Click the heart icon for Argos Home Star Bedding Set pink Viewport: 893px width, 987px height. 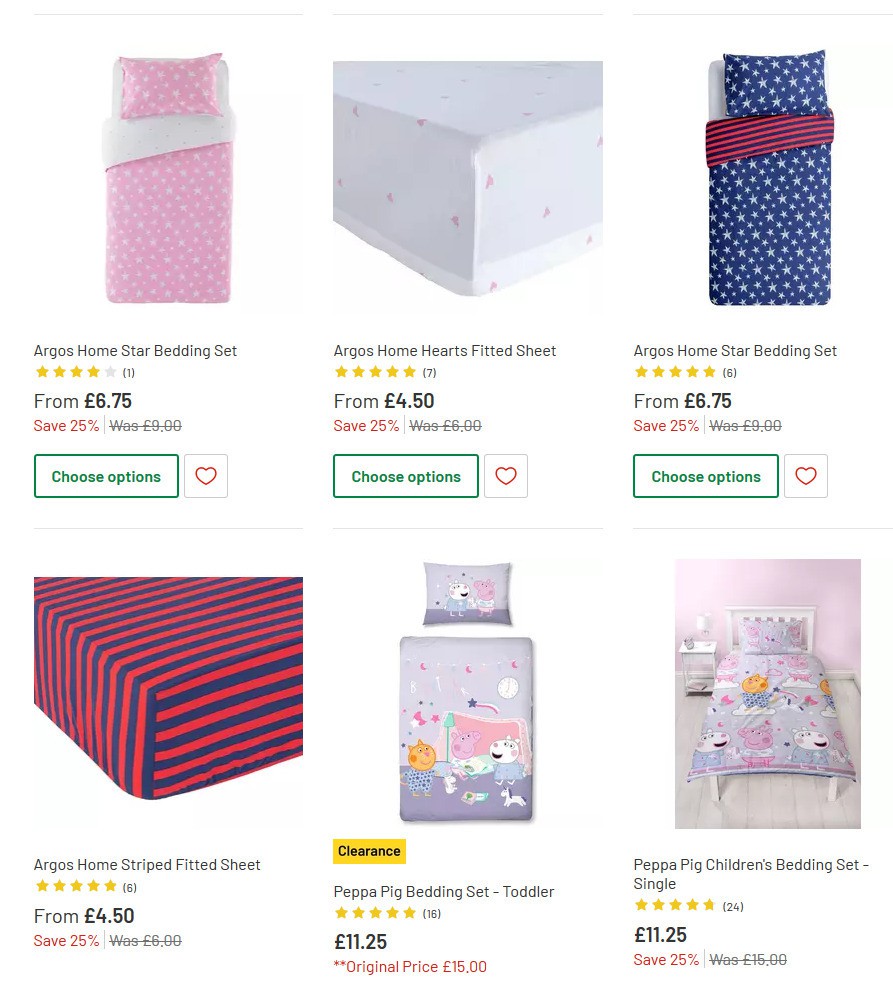click(x=206, y=476)
